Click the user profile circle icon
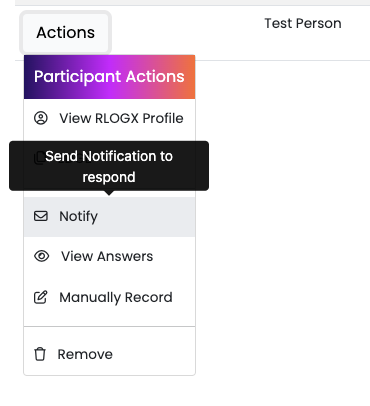This screenshot has height=406, width=370. click(x=41, y=118)
